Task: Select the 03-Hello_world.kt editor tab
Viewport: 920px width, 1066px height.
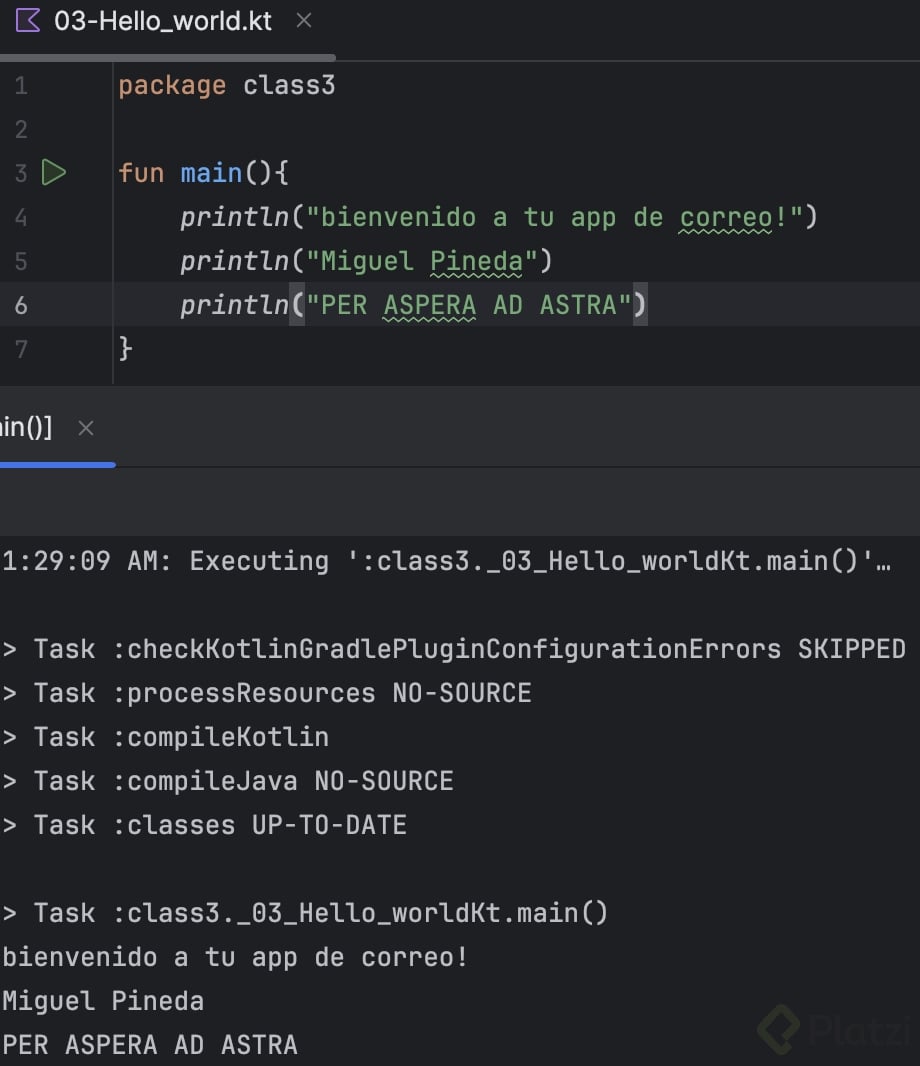Action: pyautogui.click(x=162, y=21)
